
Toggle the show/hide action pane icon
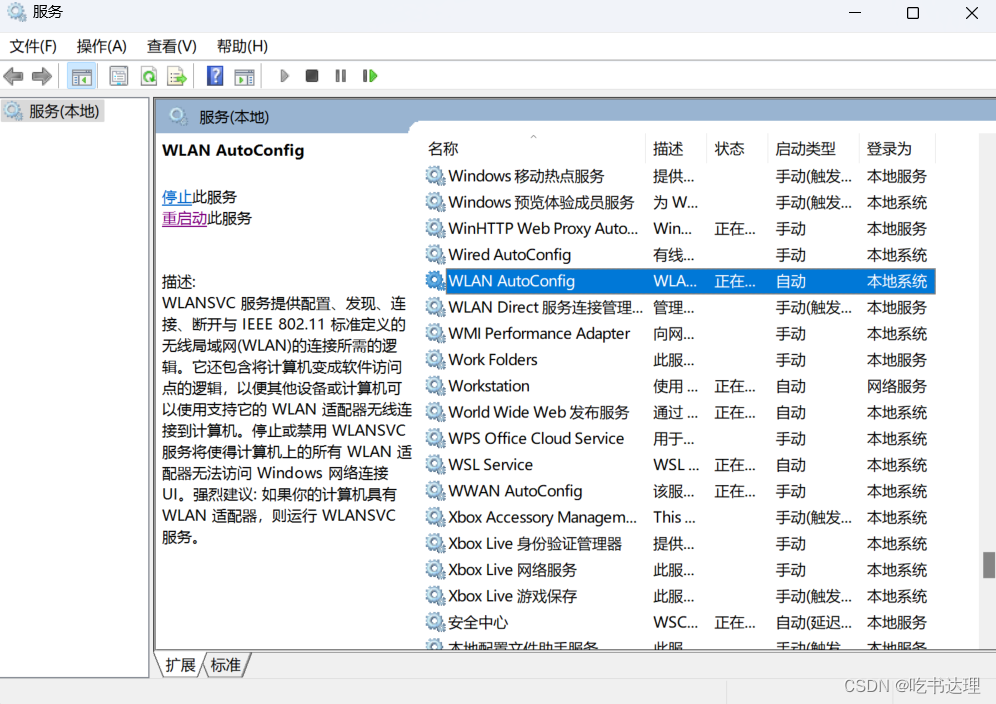(245, 77)
